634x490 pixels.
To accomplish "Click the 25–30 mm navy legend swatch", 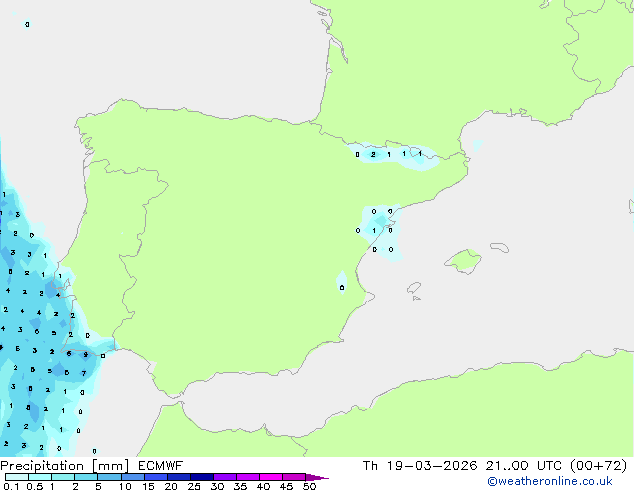I will pos(201,477).
